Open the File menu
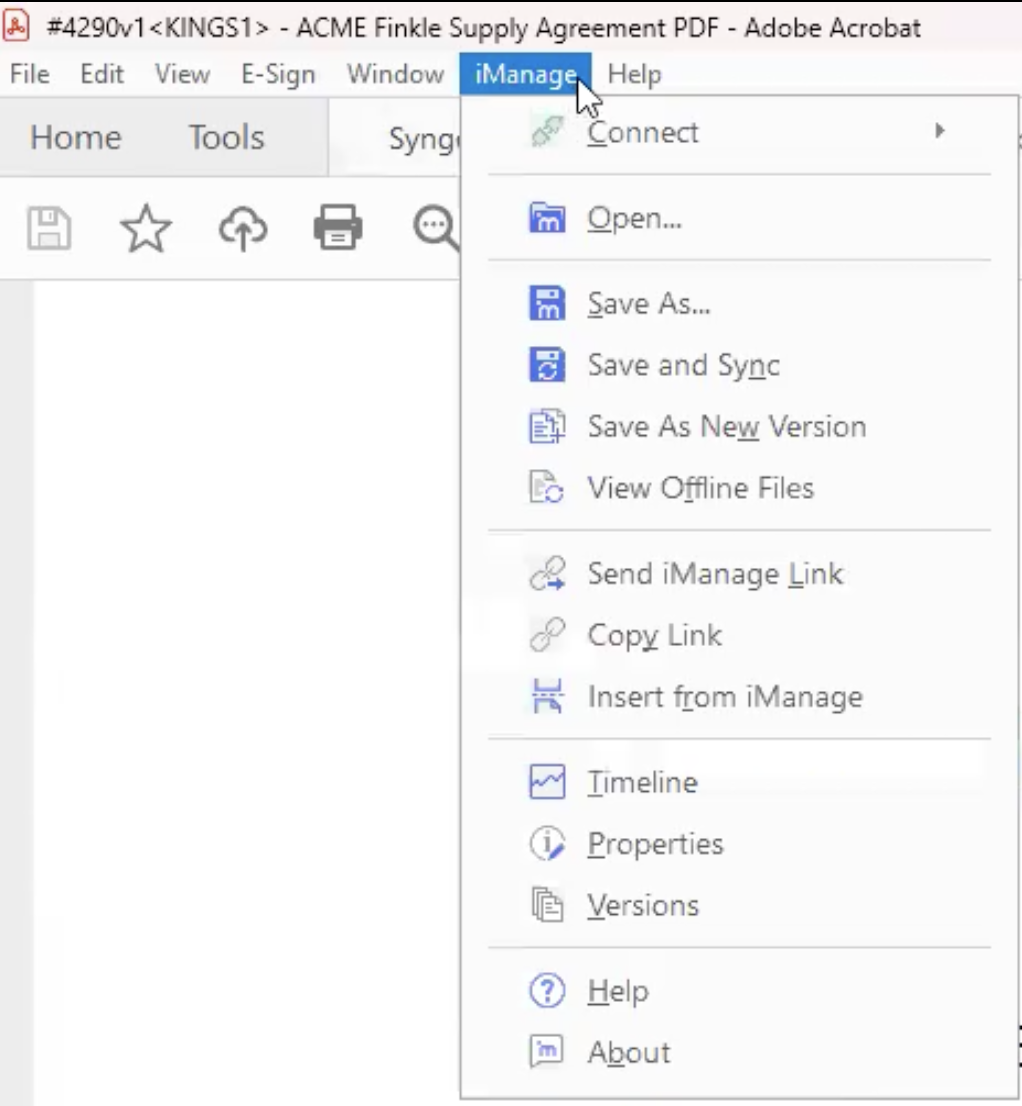Screen dimensions: 1022x1106 [29, 74]
